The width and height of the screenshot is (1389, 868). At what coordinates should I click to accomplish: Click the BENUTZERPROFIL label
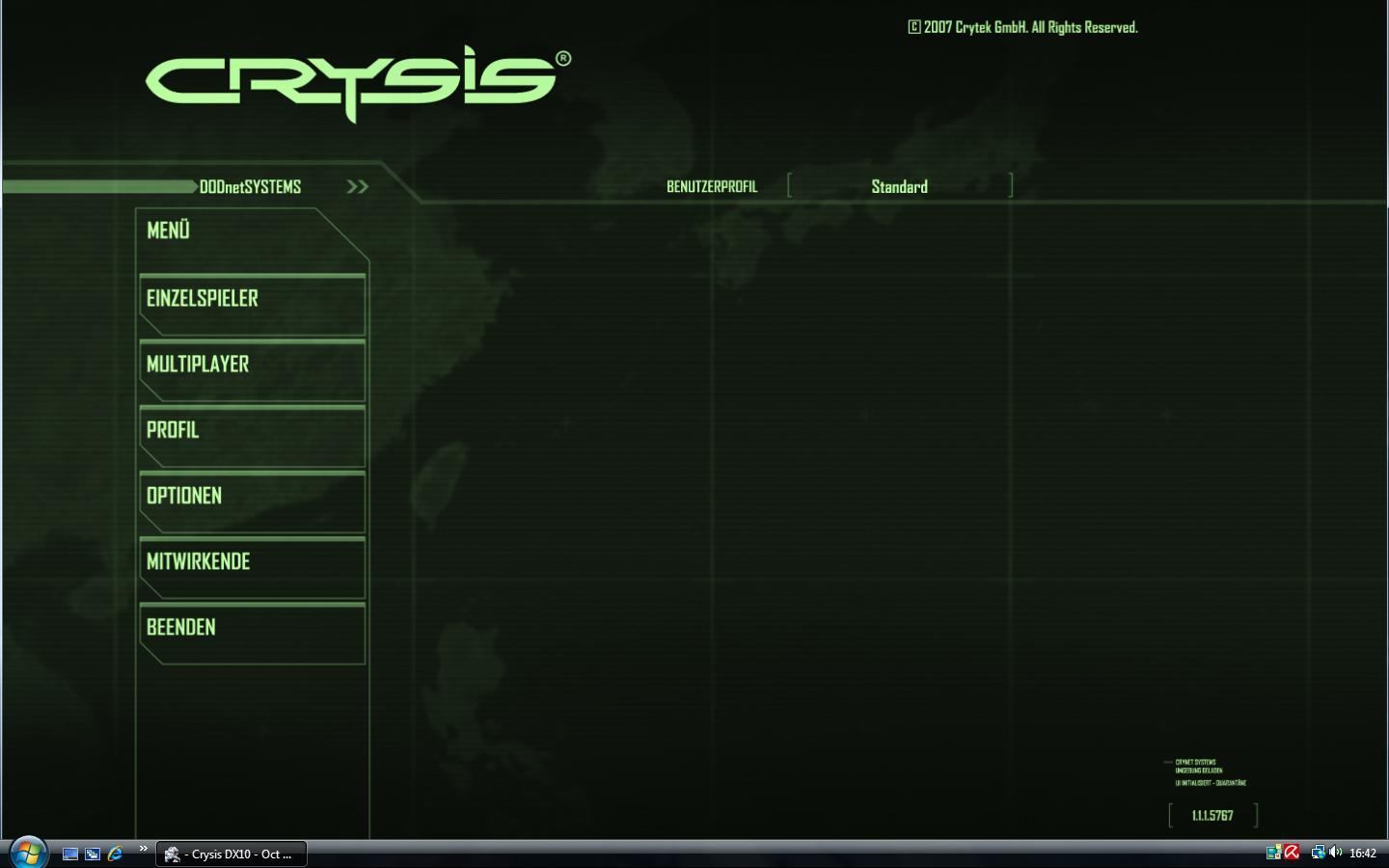point(712,186)
